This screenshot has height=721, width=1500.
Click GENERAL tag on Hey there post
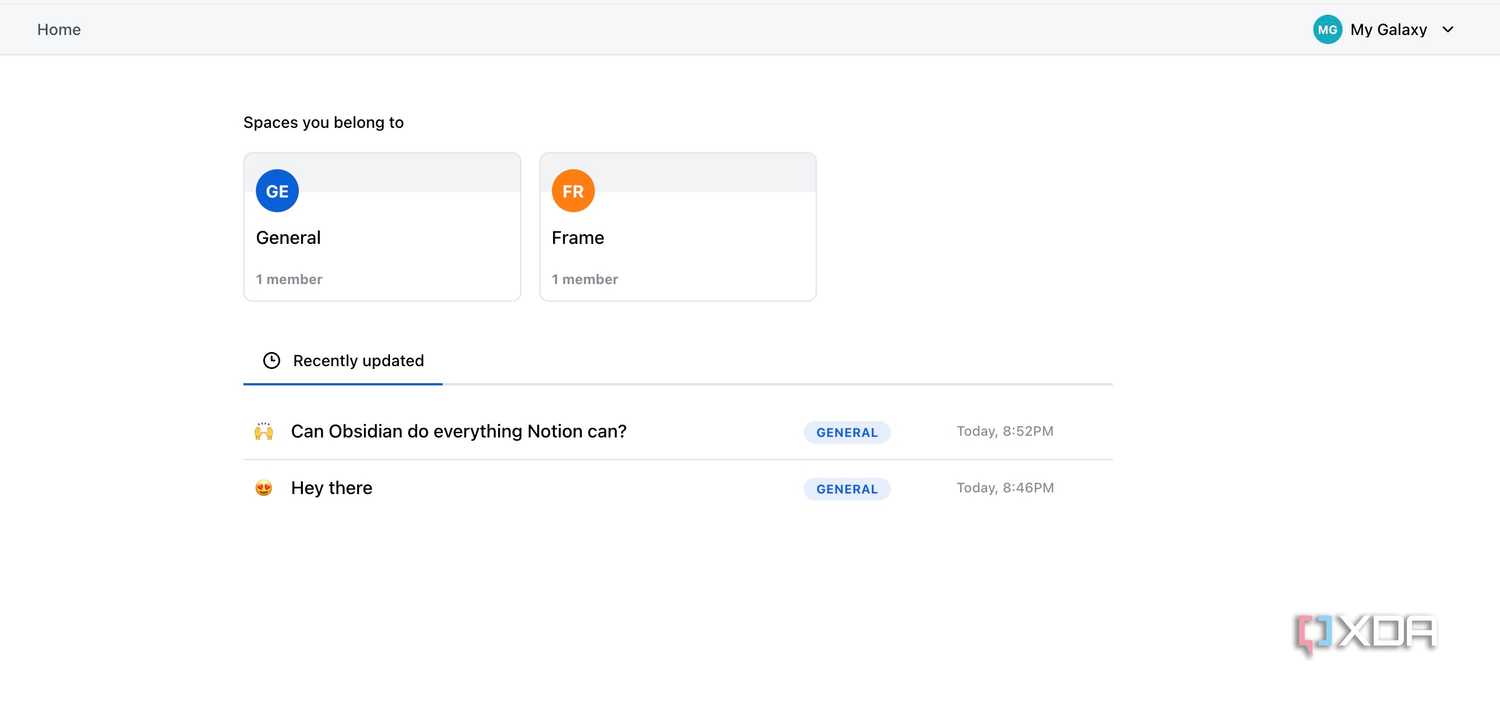(x=847, y=489)
